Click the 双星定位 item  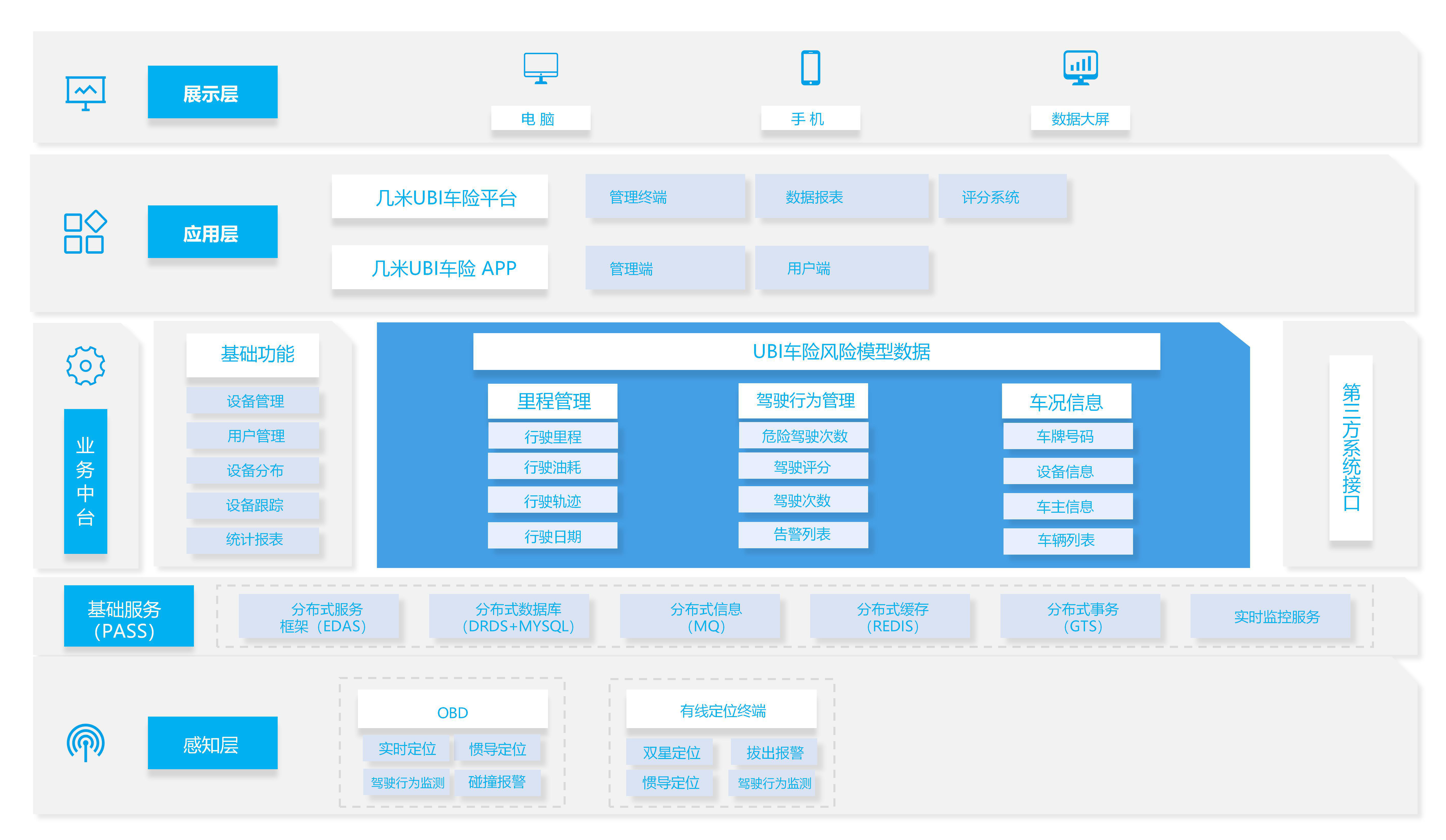pyautogui.click(x=669, y=752)
